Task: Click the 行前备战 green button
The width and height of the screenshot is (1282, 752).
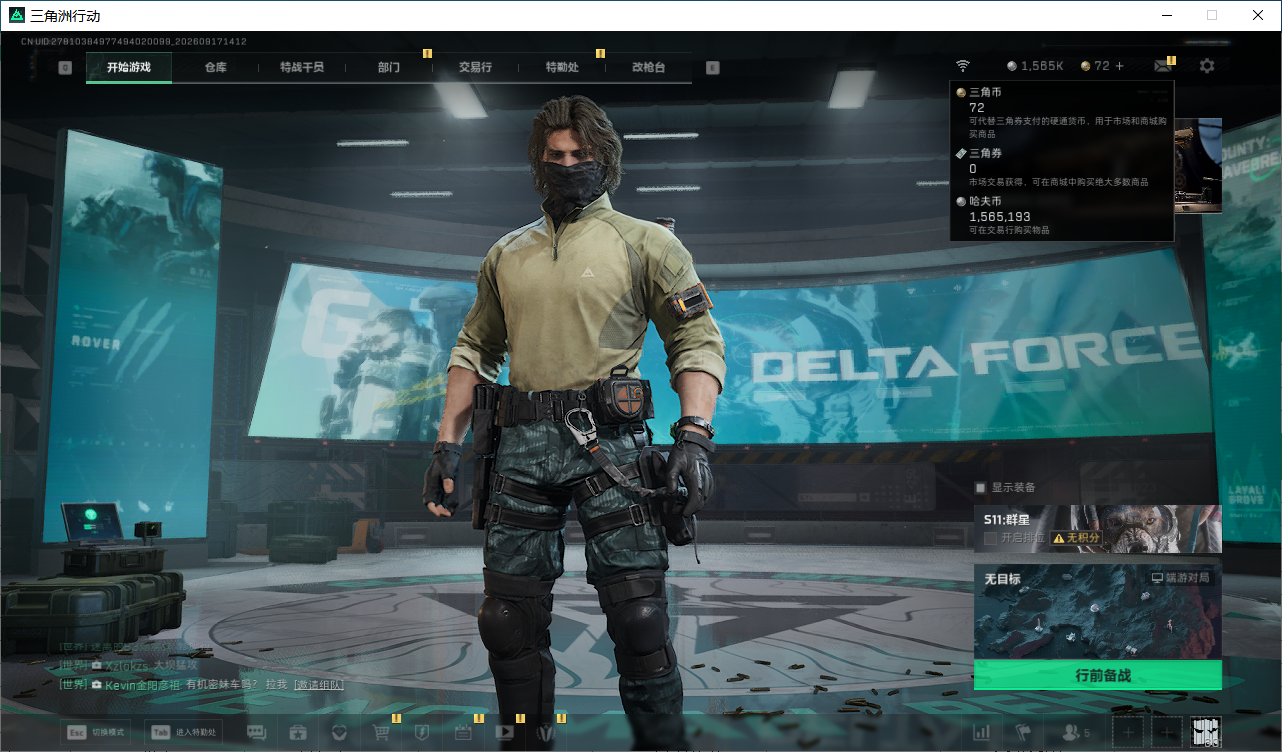Action: [1098, 675]
